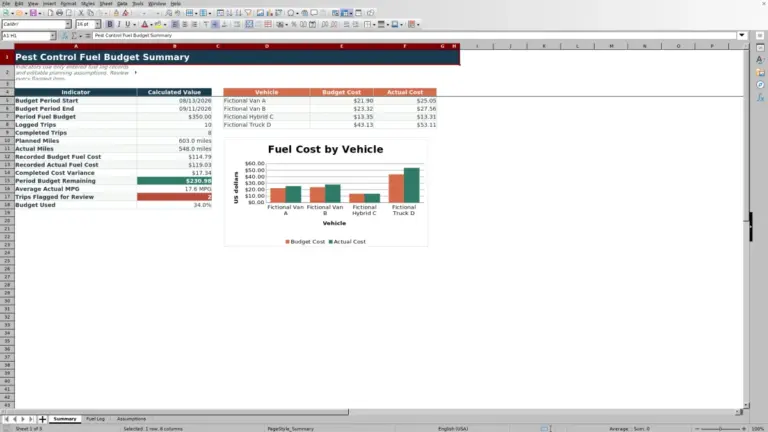
Task: Click the Save document icon
Action: click(x=33, y=13)
